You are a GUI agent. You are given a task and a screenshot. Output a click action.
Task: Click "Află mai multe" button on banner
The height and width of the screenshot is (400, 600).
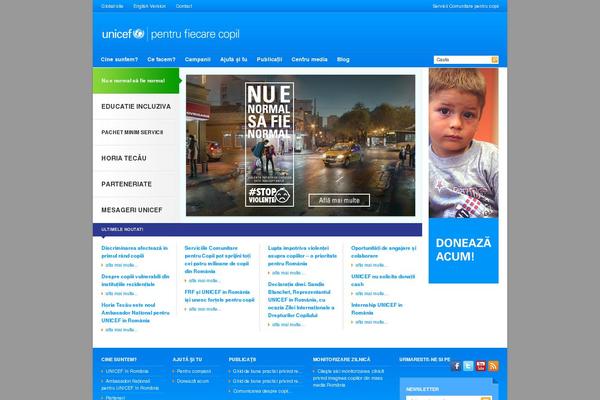tap(339, 200)
